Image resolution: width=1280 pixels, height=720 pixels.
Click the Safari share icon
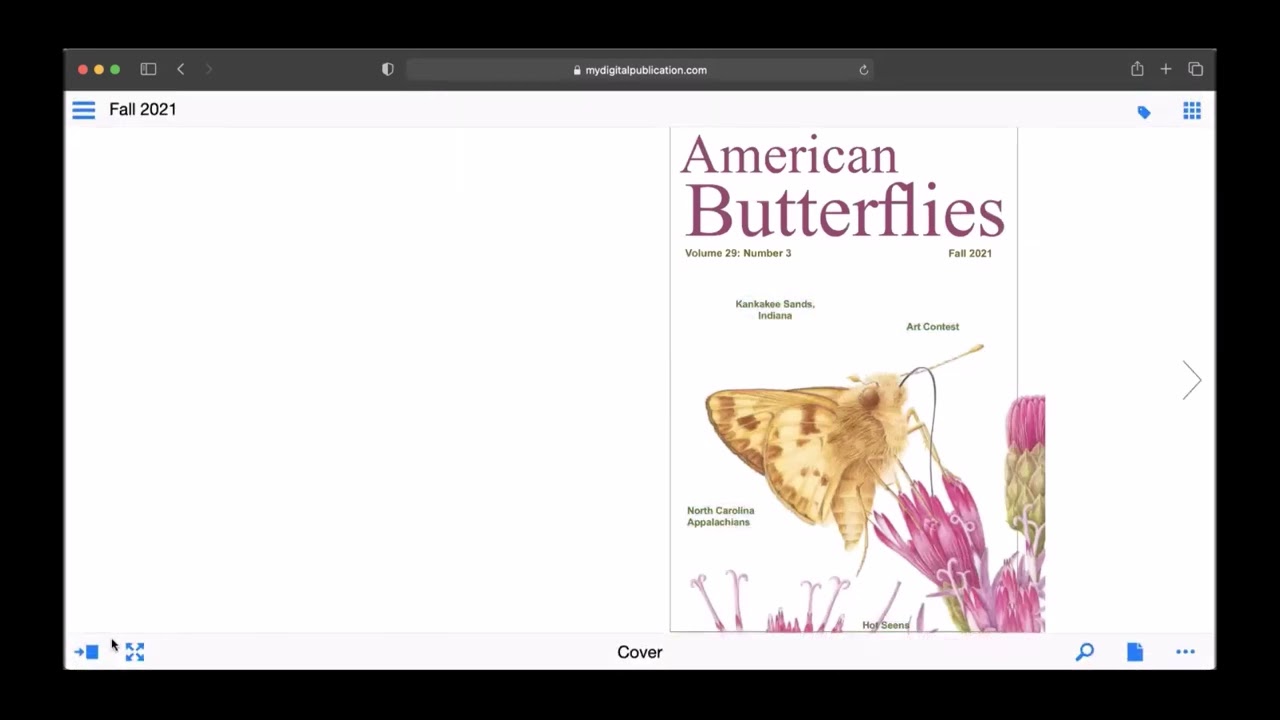point(1137,68)
